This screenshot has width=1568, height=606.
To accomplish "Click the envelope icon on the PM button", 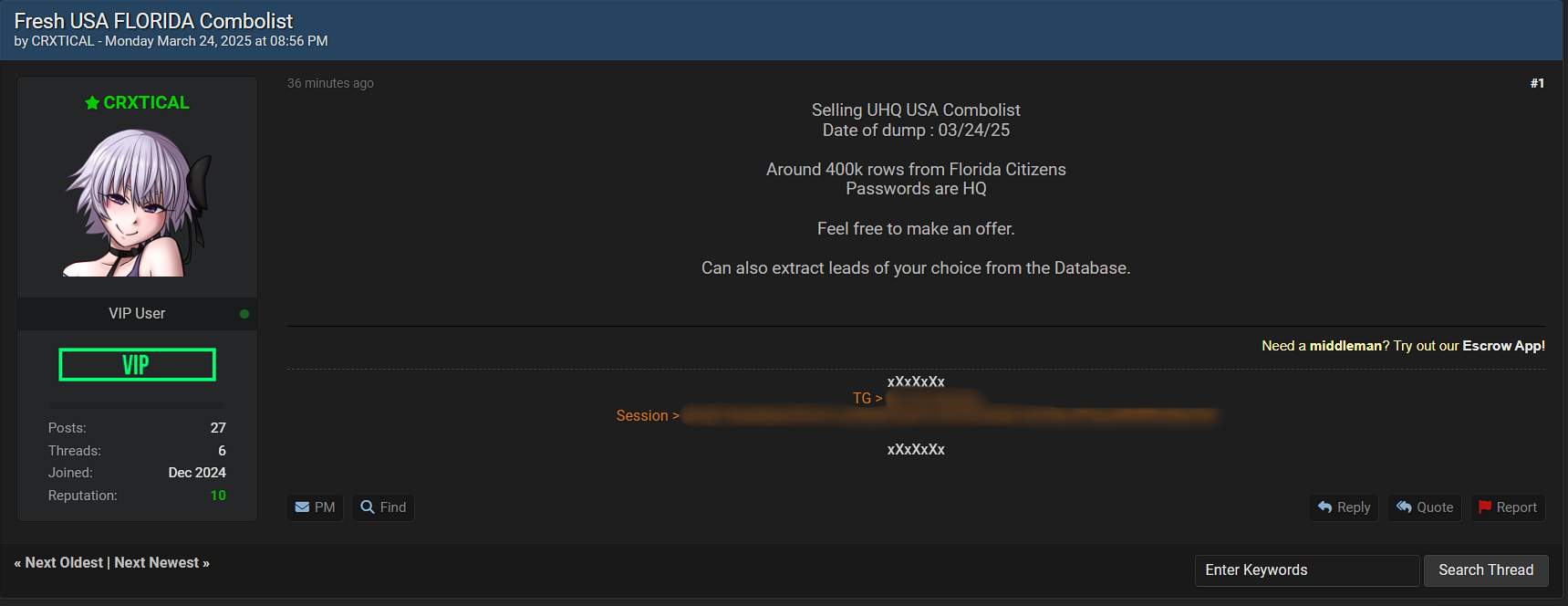I will click(x=302, y=507).
